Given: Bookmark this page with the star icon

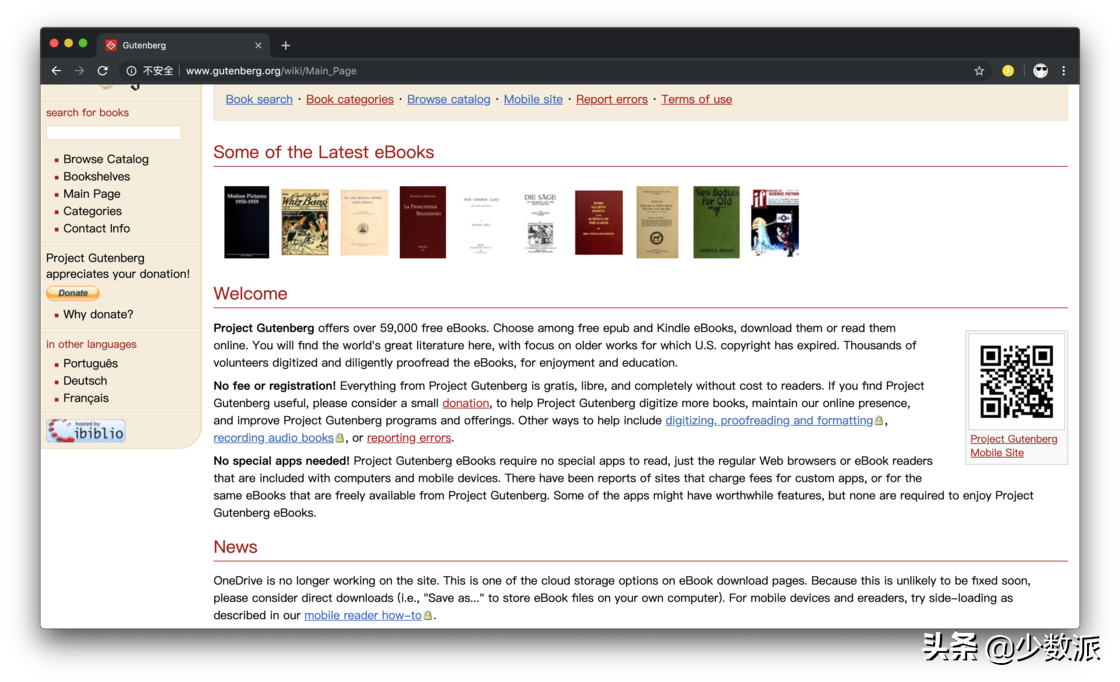Looking at the screenshot, I should point(979,71).
